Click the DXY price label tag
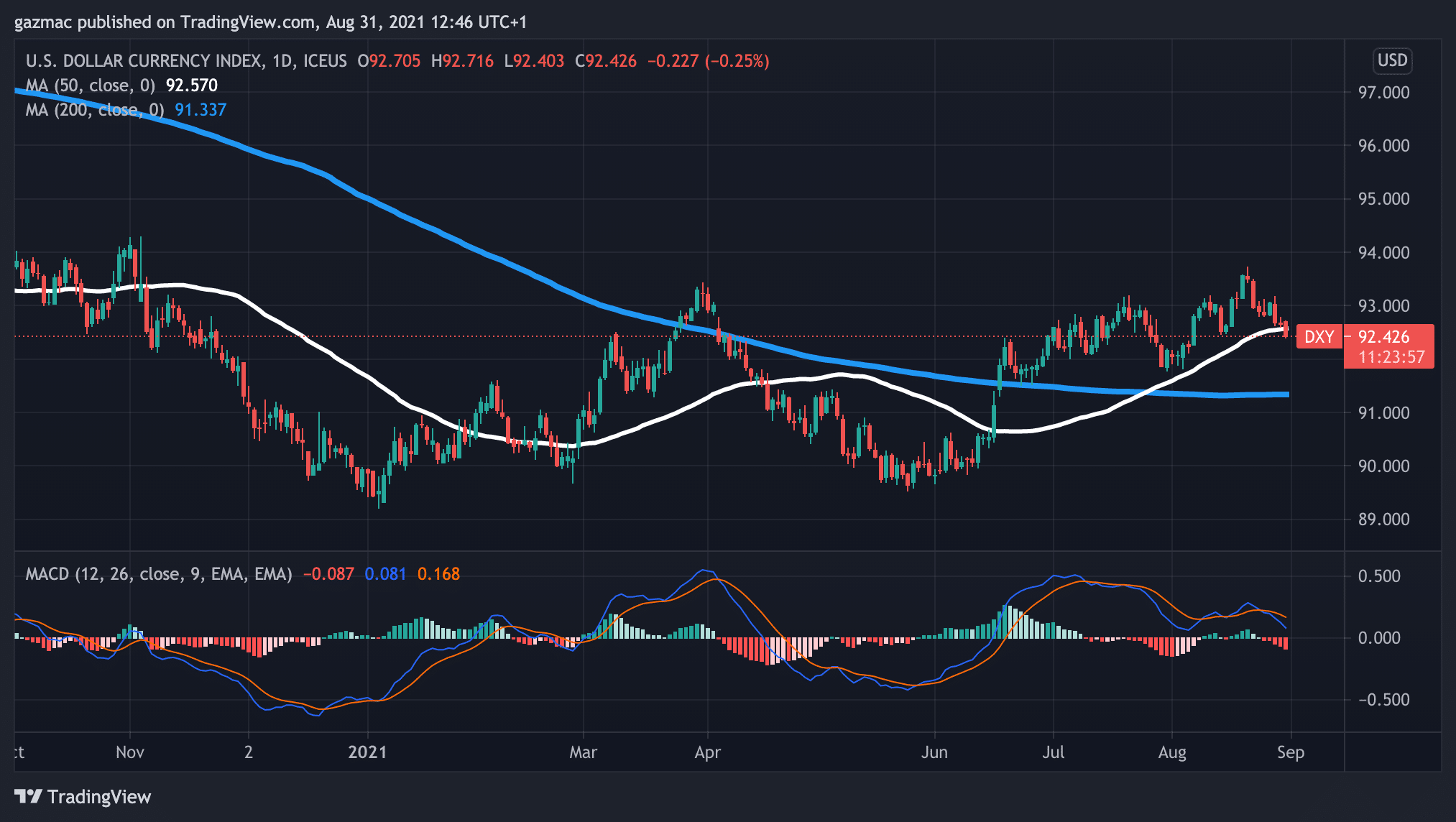 [x=1319, y=337]
